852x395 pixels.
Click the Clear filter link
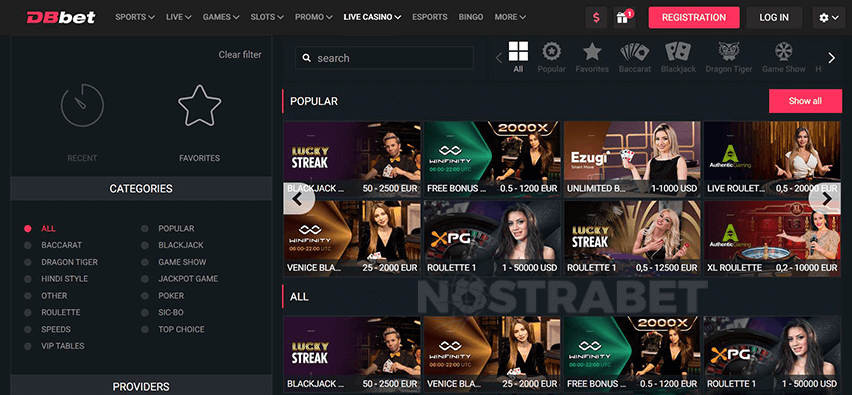[240, 54]
